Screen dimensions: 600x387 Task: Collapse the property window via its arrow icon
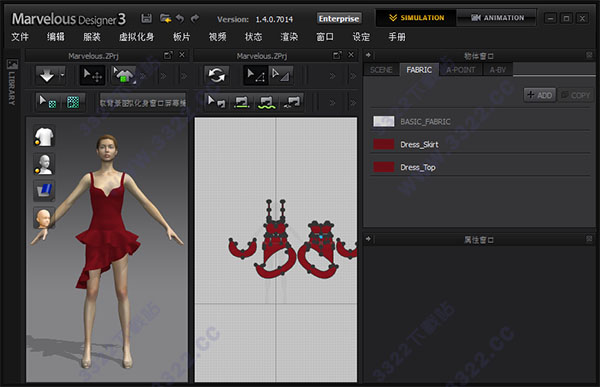pyautogui.click(x=368, y=239)
